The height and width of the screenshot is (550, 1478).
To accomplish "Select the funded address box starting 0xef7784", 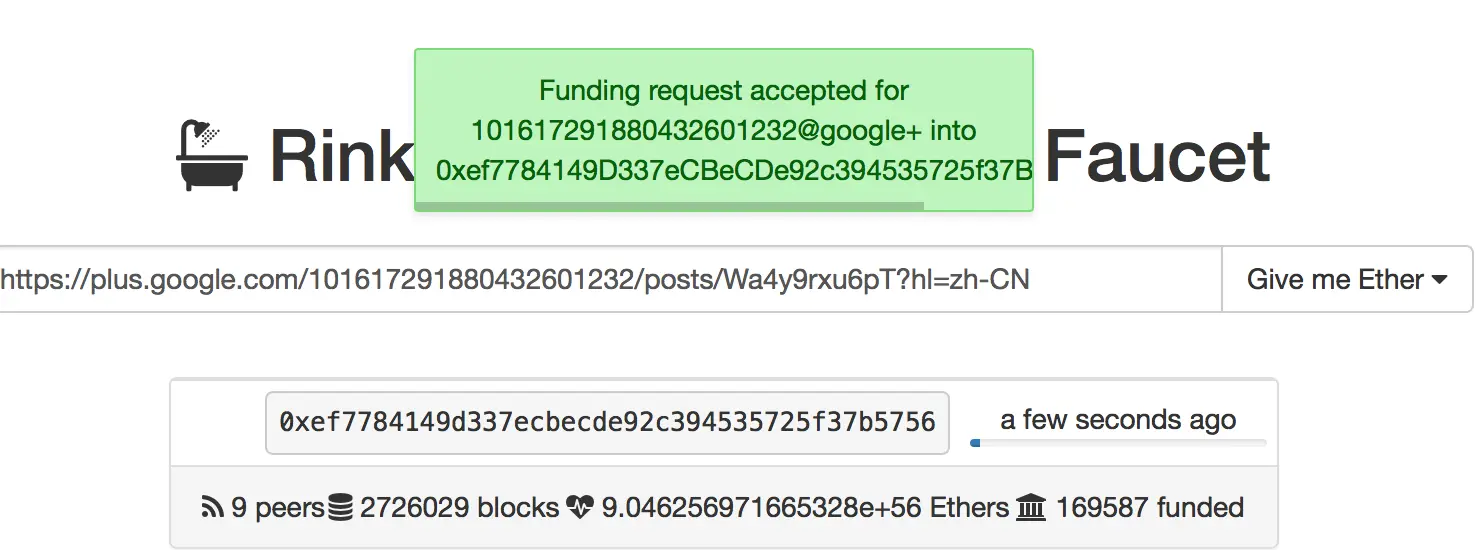I will coord(607,423).
